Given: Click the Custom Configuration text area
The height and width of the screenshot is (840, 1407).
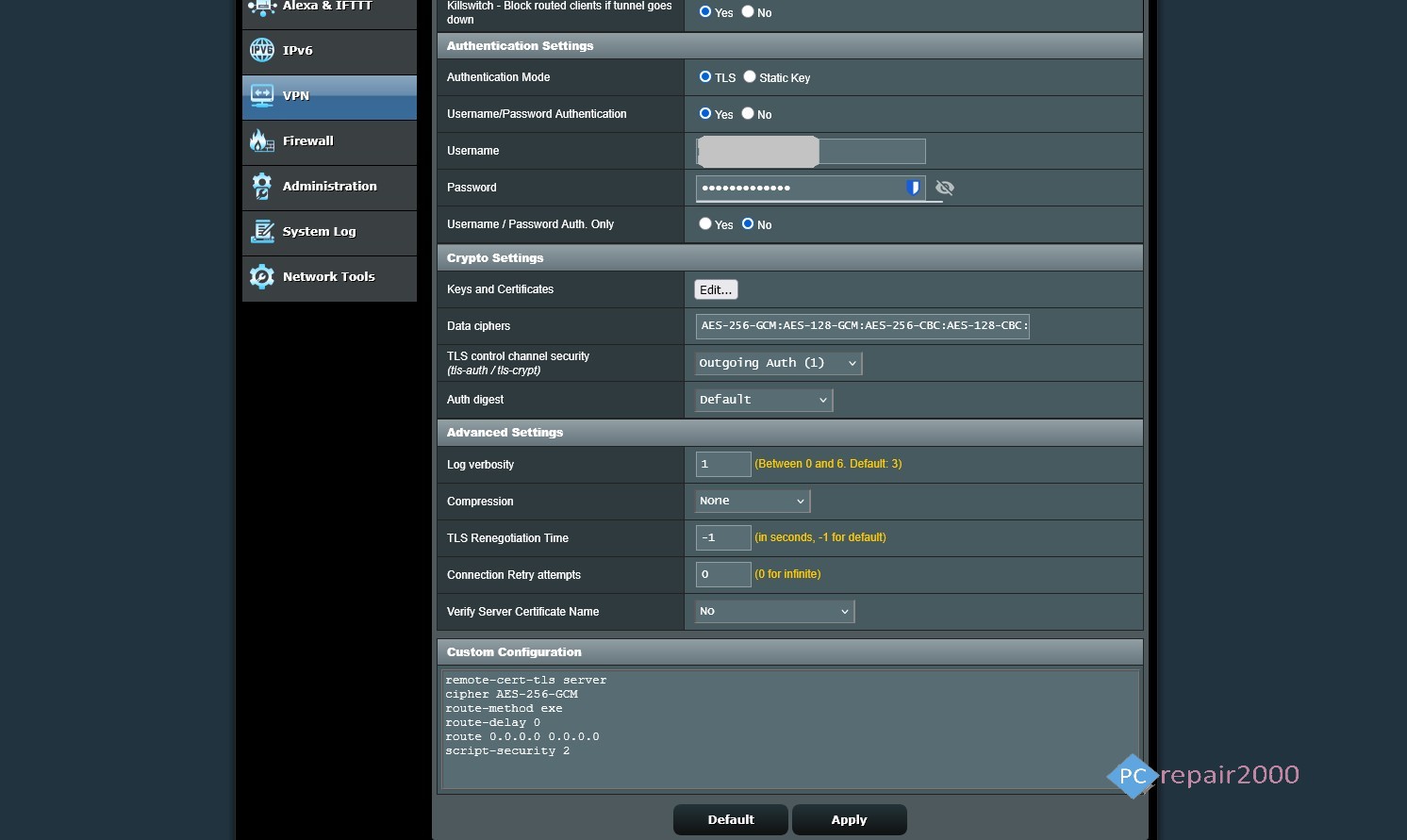Looking at the screenshot, I should (790, 729).
